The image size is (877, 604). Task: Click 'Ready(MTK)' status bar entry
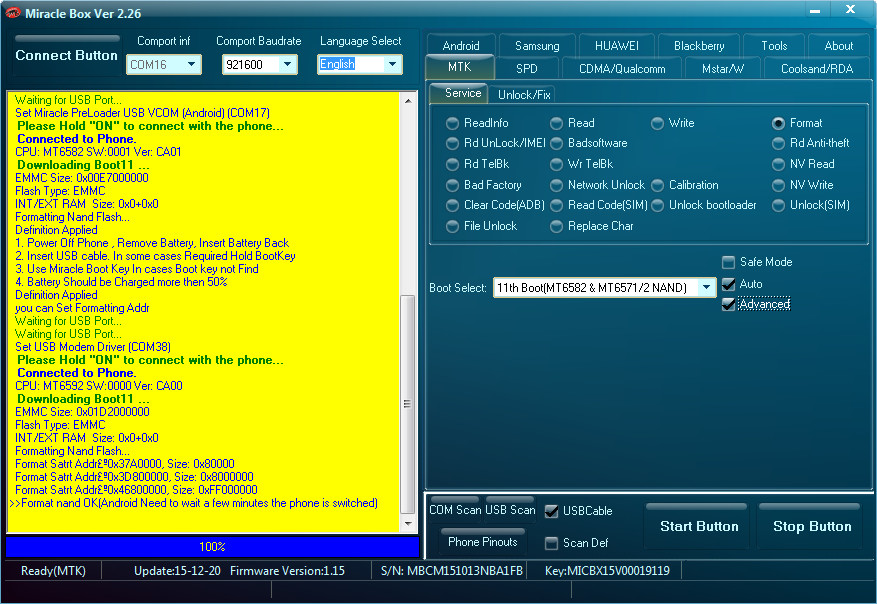coord(53,571)
